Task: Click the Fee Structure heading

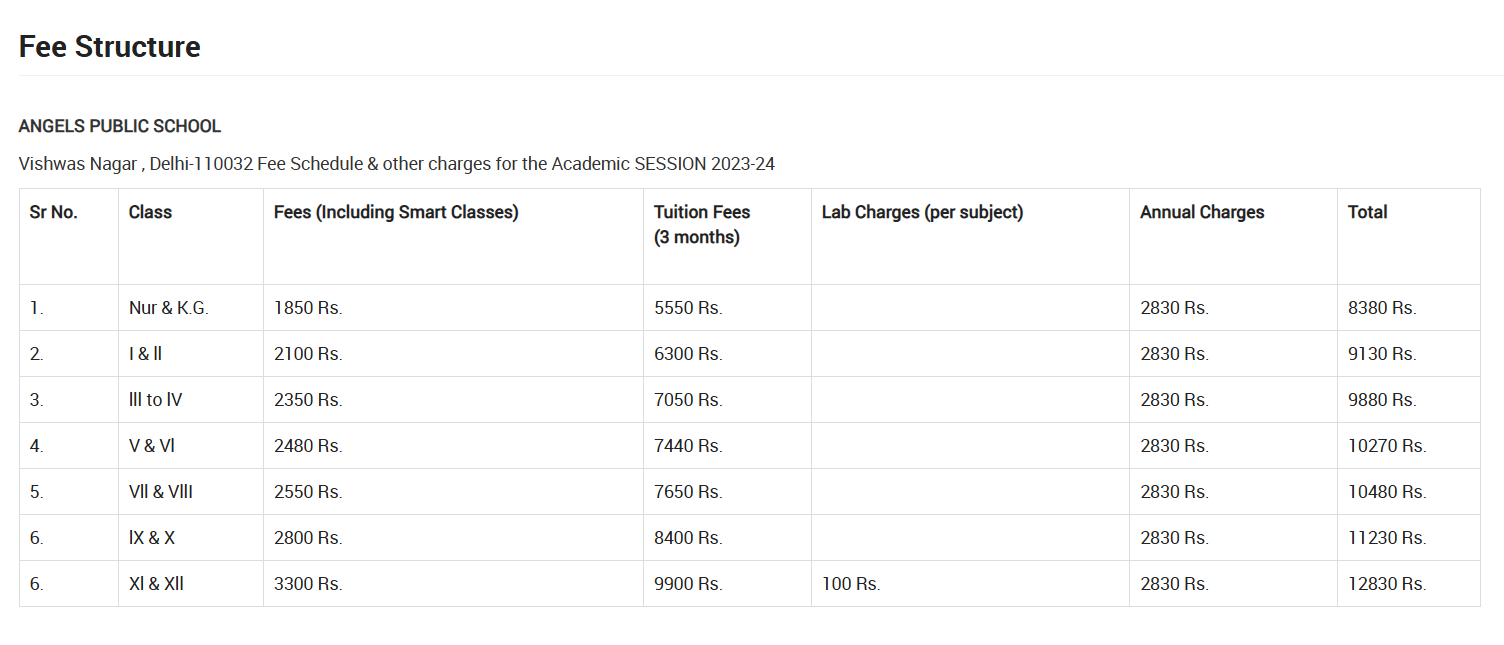Action: [x=110, y=47]
